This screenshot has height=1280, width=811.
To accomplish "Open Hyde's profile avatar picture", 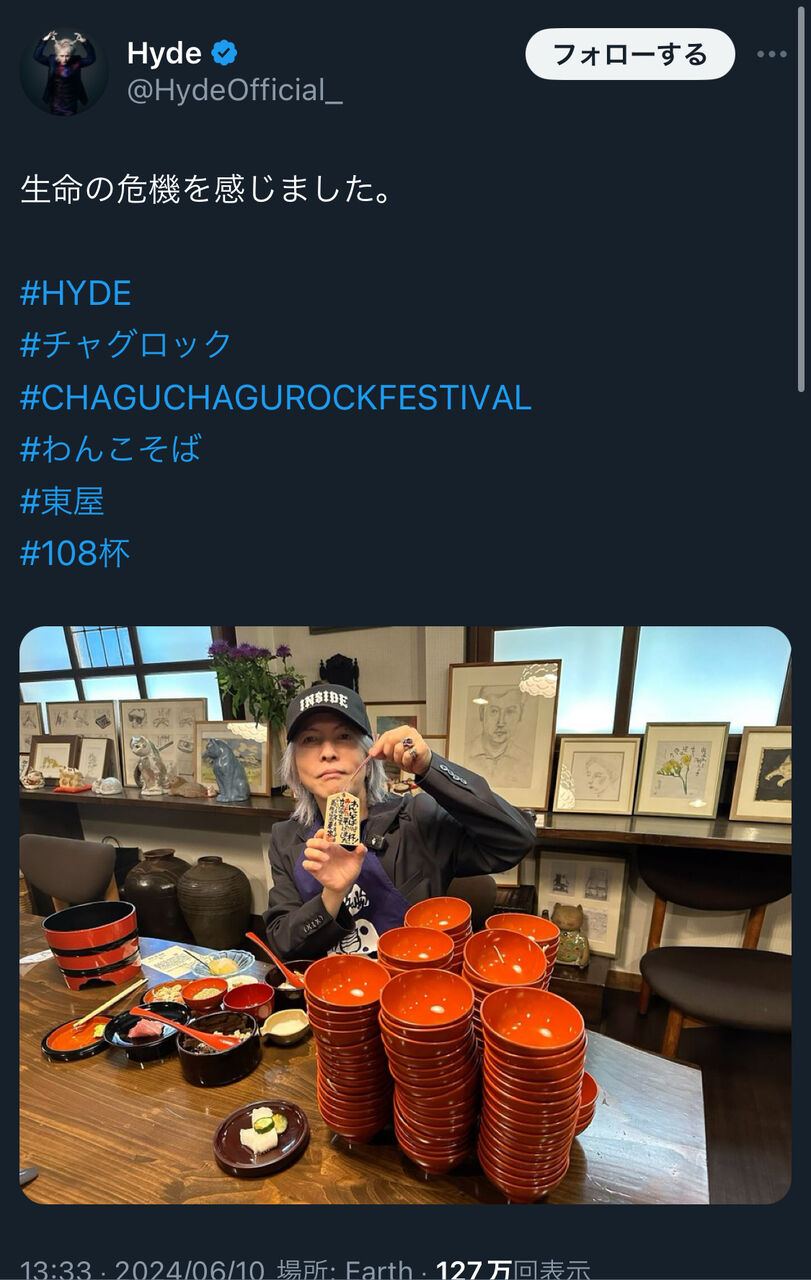I will [64, 72].
